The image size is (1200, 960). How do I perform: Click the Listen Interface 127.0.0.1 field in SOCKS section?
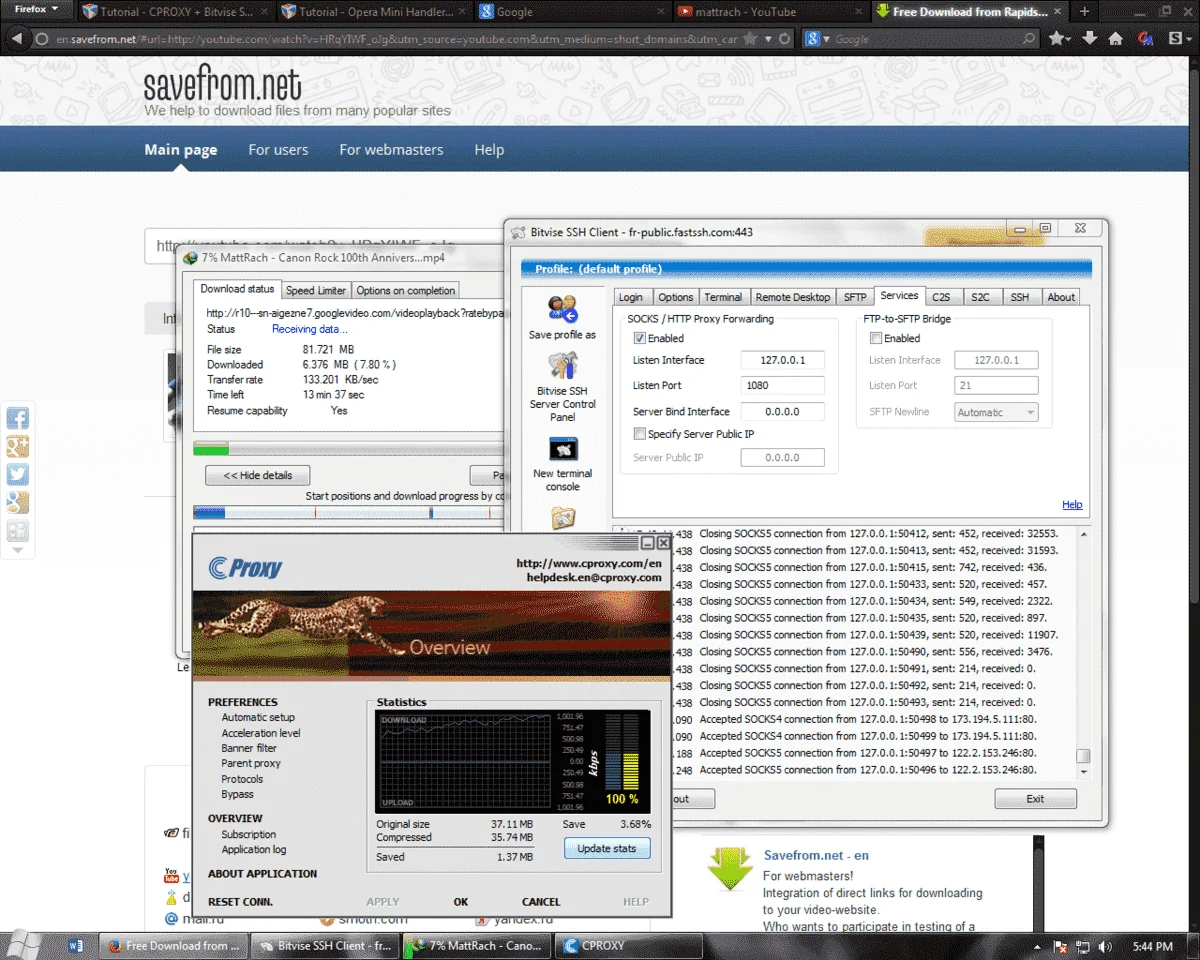point(782,360)
